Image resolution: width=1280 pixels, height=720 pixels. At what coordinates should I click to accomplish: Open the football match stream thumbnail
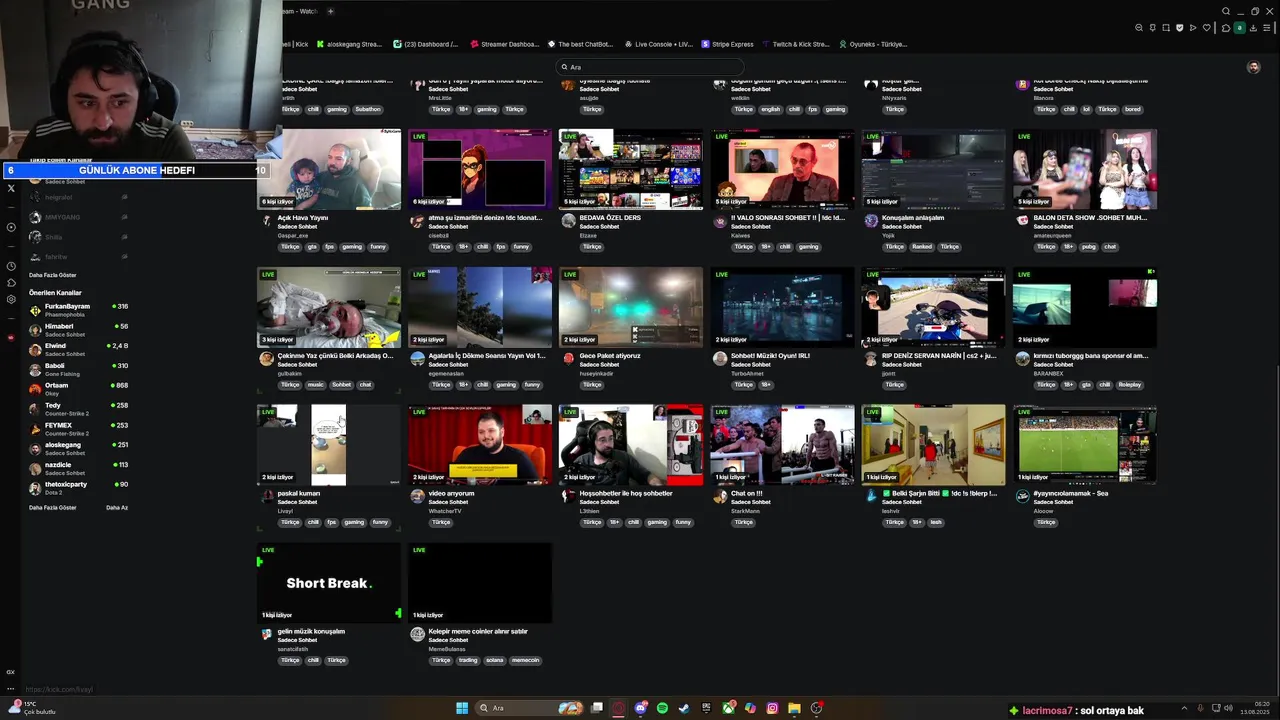1085,445
